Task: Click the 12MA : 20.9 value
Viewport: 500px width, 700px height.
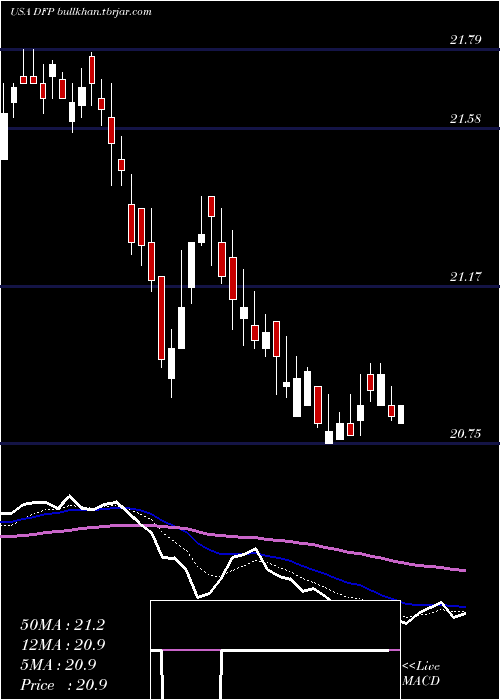Action: click(64, 645)
